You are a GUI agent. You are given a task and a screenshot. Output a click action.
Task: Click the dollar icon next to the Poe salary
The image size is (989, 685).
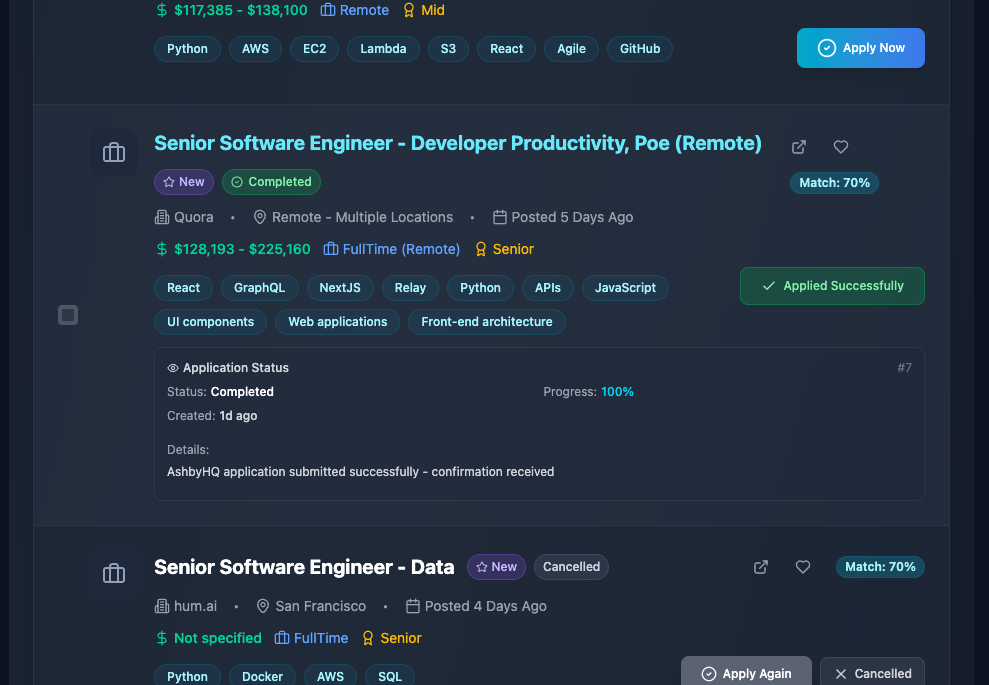click(160, 249)
